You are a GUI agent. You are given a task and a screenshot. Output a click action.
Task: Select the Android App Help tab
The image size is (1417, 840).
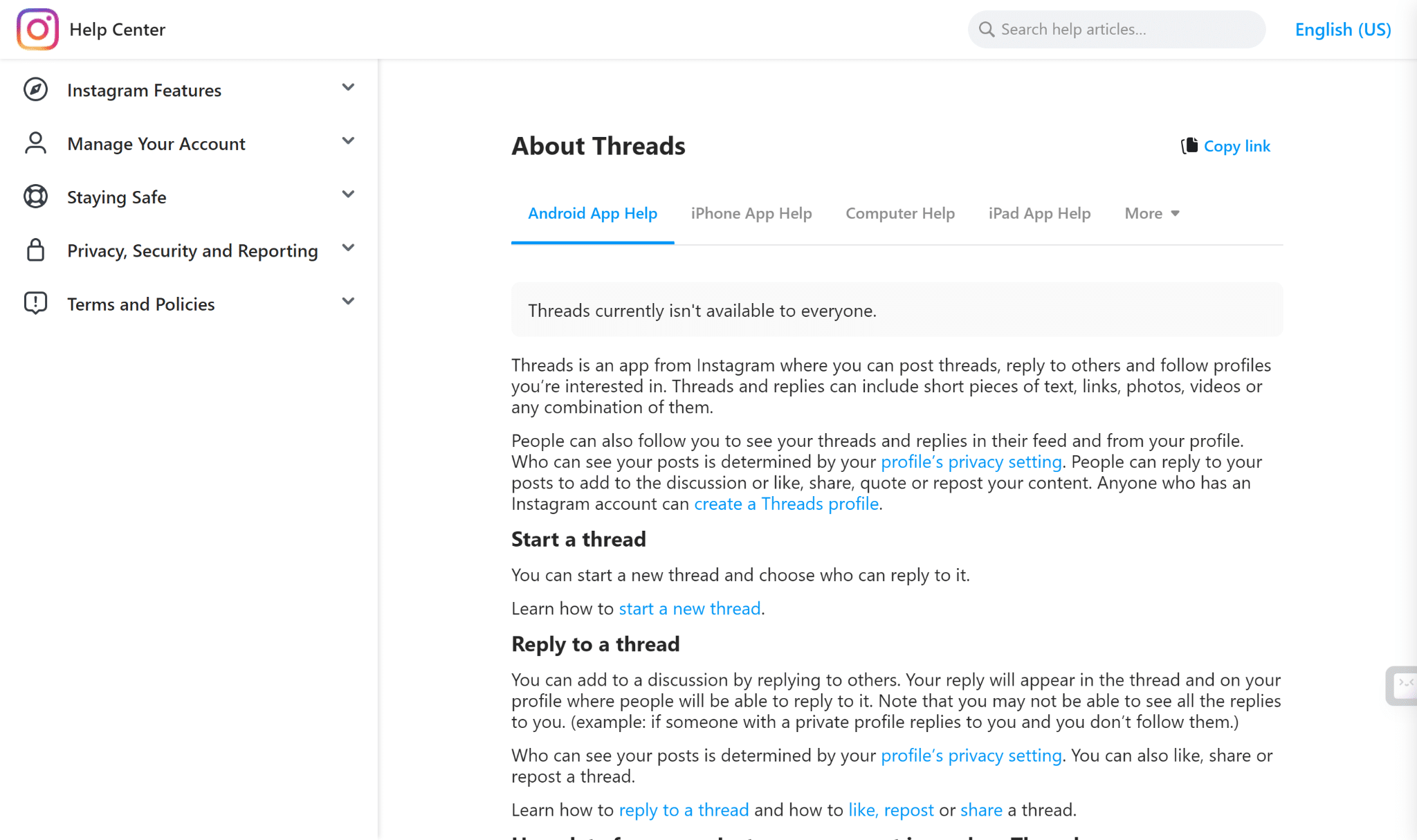pos(592,212)
